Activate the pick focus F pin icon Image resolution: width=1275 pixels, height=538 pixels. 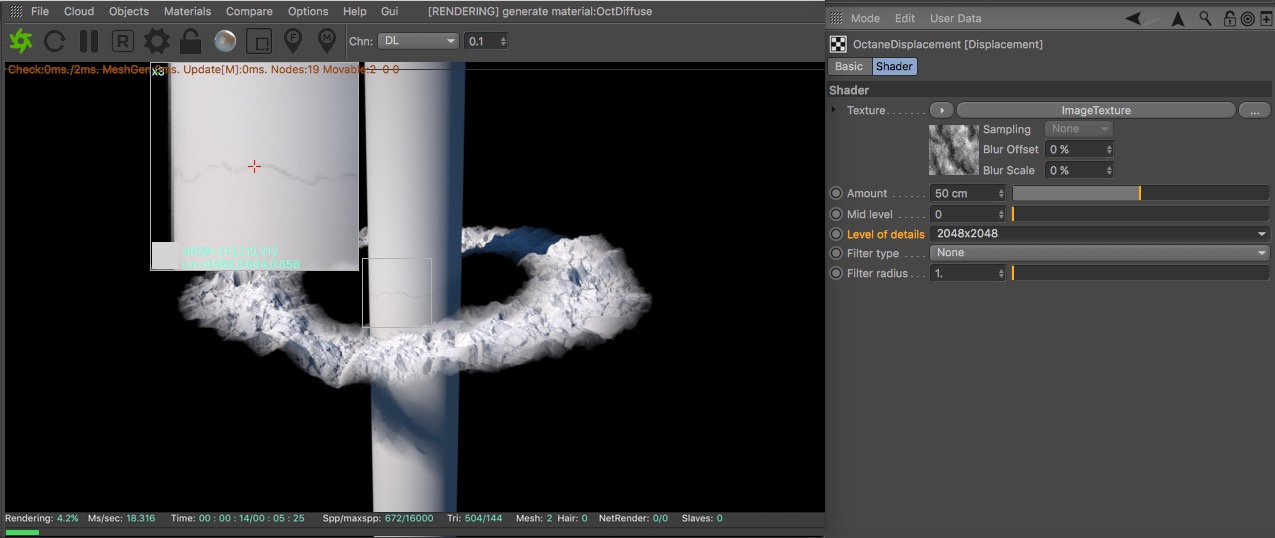(293, 41)
